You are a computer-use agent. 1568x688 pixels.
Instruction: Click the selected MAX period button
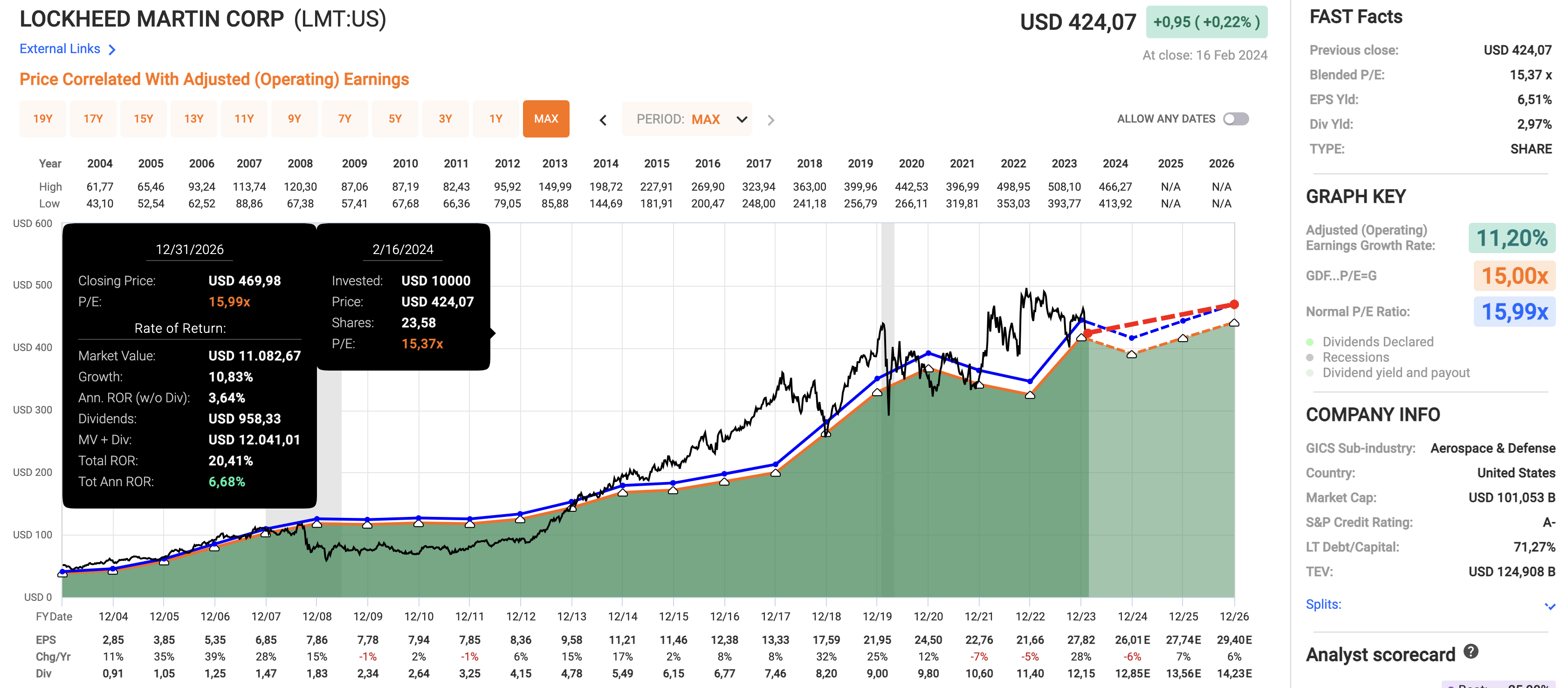[546, 119]
